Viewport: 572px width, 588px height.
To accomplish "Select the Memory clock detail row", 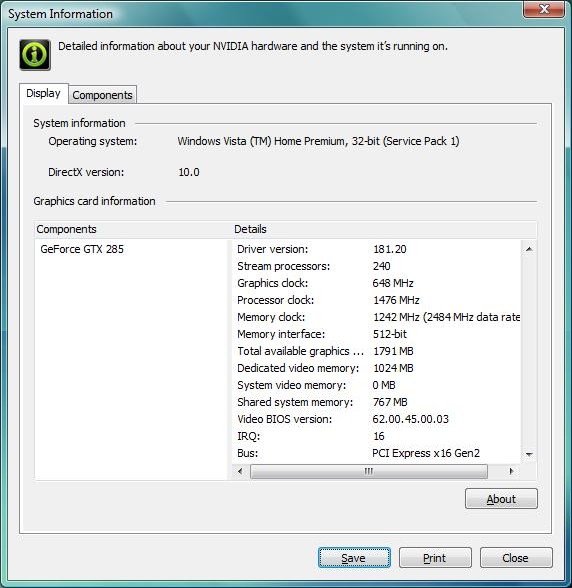I will coord(377,317).
